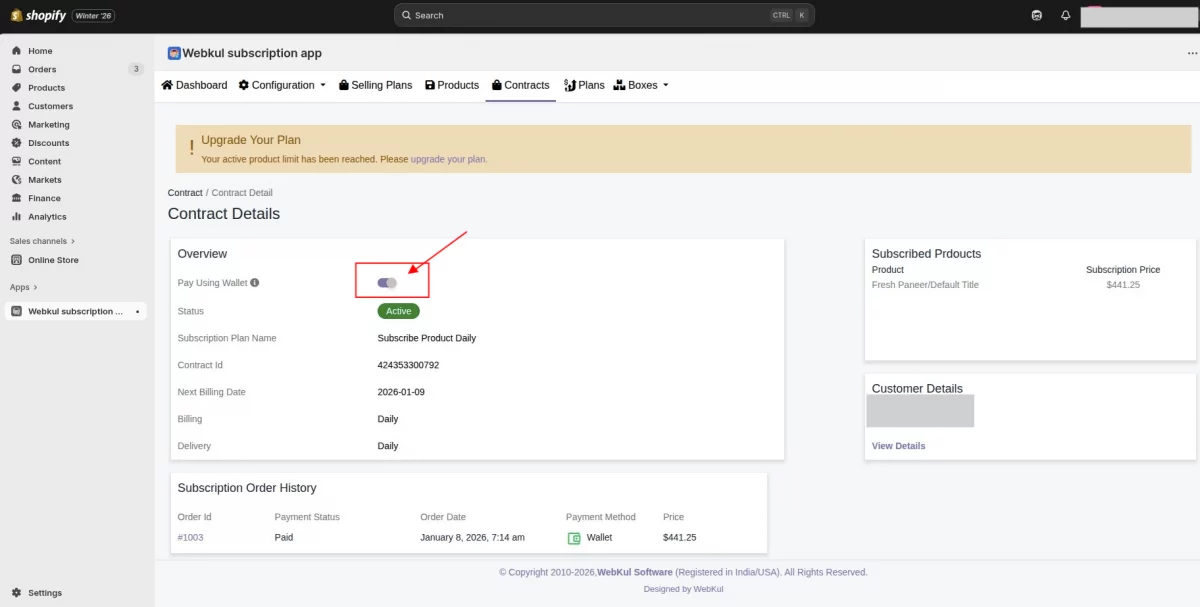1200x607 pixels.
Task: Open the notifications bell icon
Action: coord(1065,15)
